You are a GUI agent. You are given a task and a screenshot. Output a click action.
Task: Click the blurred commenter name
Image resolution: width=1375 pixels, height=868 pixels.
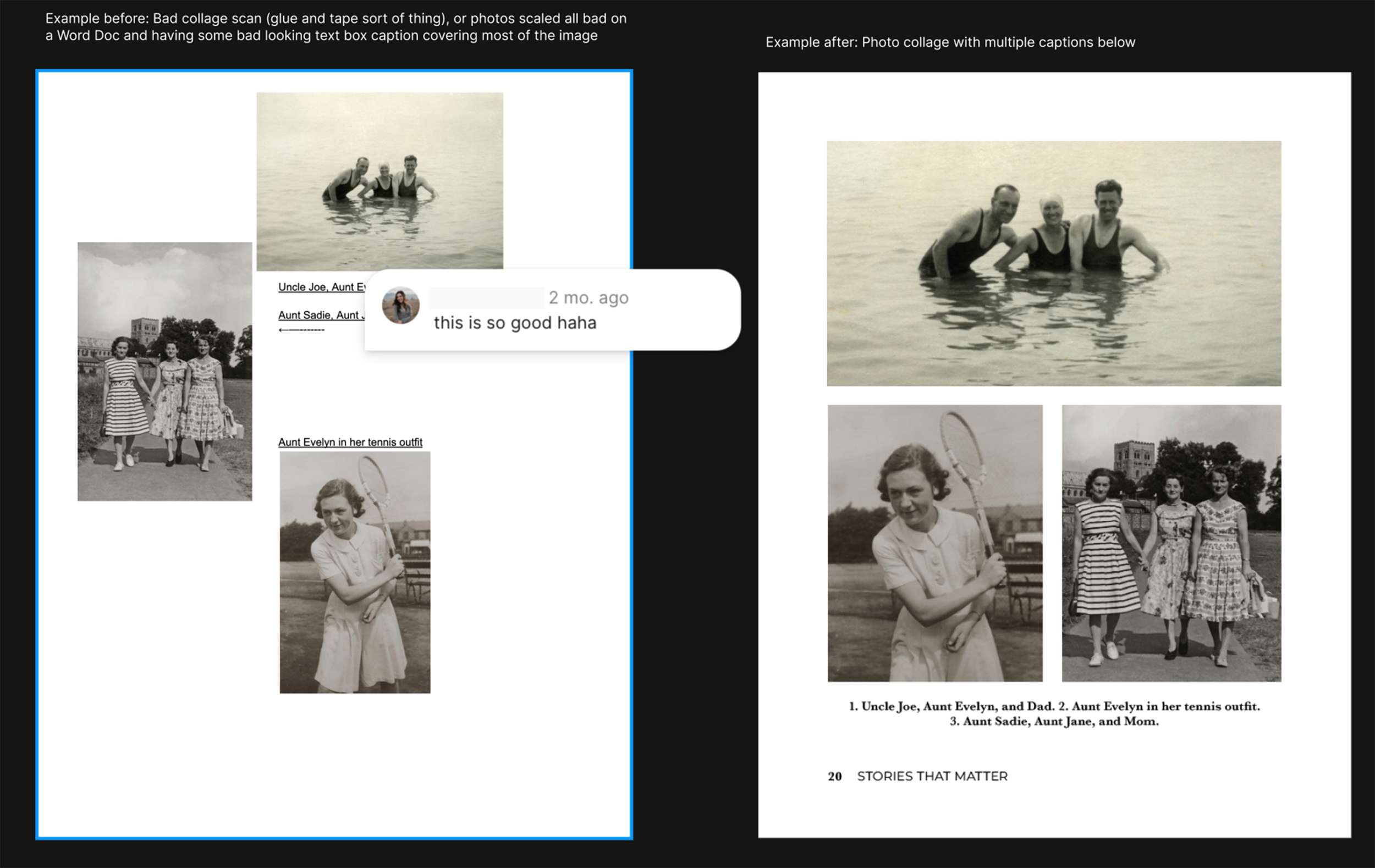coord(485,297)
